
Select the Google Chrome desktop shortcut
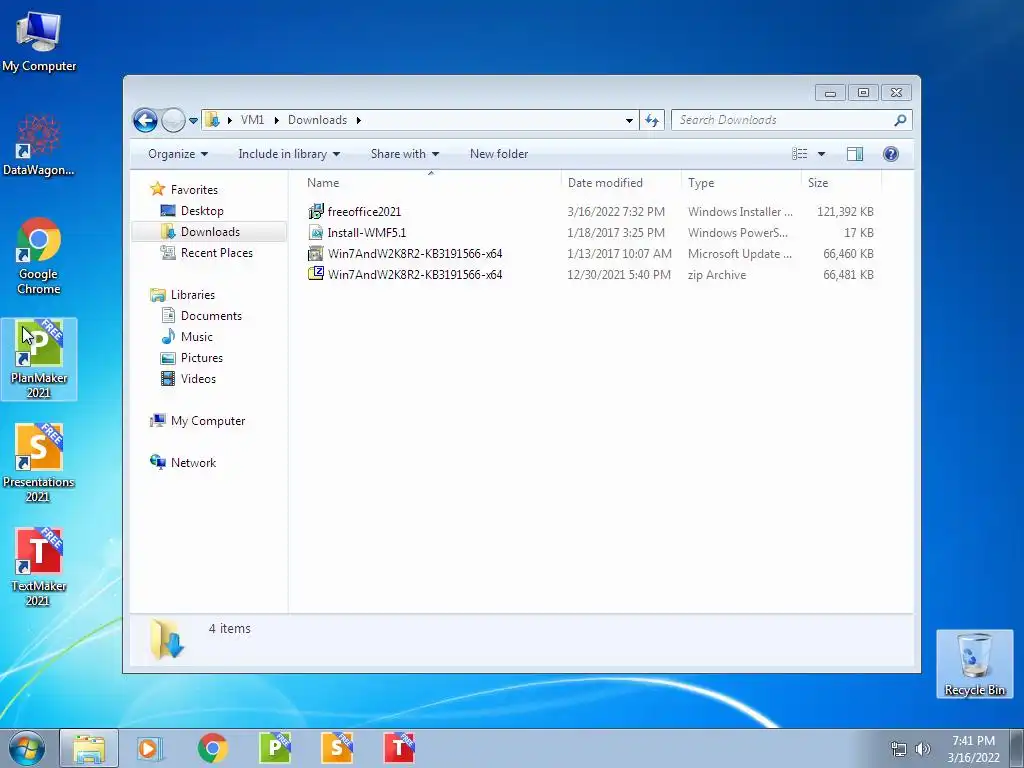click(x=39, y=256)
